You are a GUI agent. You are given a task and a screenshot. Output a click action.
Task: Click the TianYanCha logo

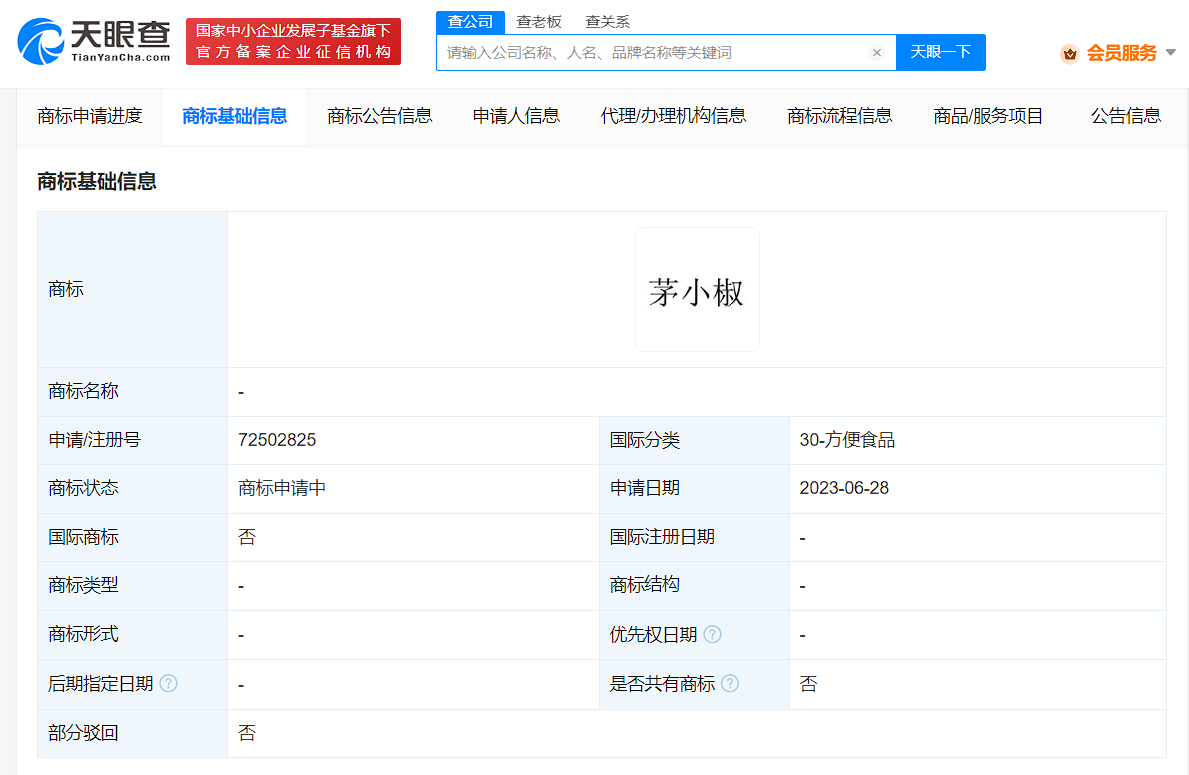click(94, 42)
